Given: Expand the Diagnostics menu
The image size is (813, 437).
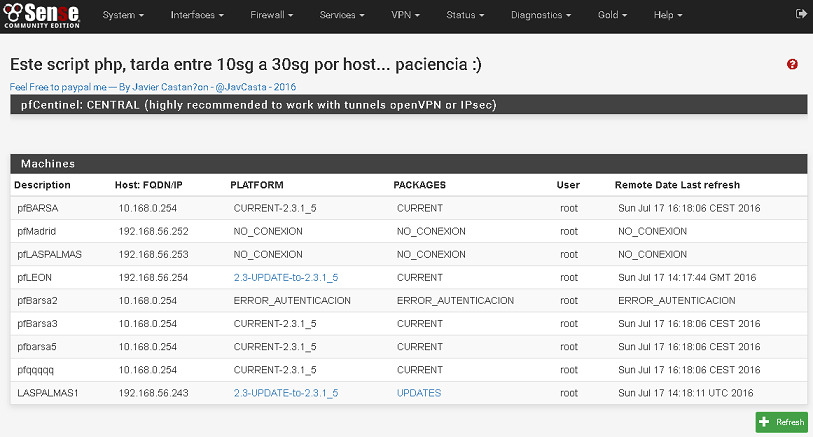Looking at the screenshot, I should (x=541, y=15).
